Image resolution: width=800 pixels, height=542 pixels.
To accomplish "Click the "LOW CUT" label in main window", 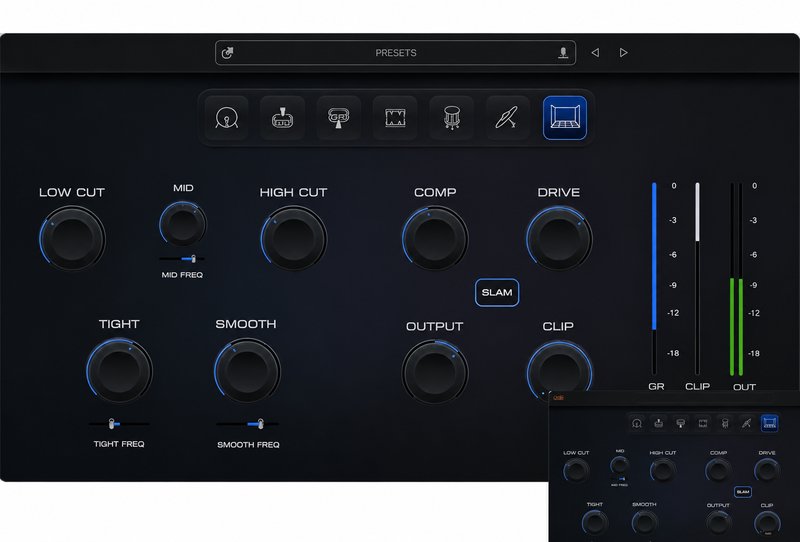I will [x=72, y=192].
